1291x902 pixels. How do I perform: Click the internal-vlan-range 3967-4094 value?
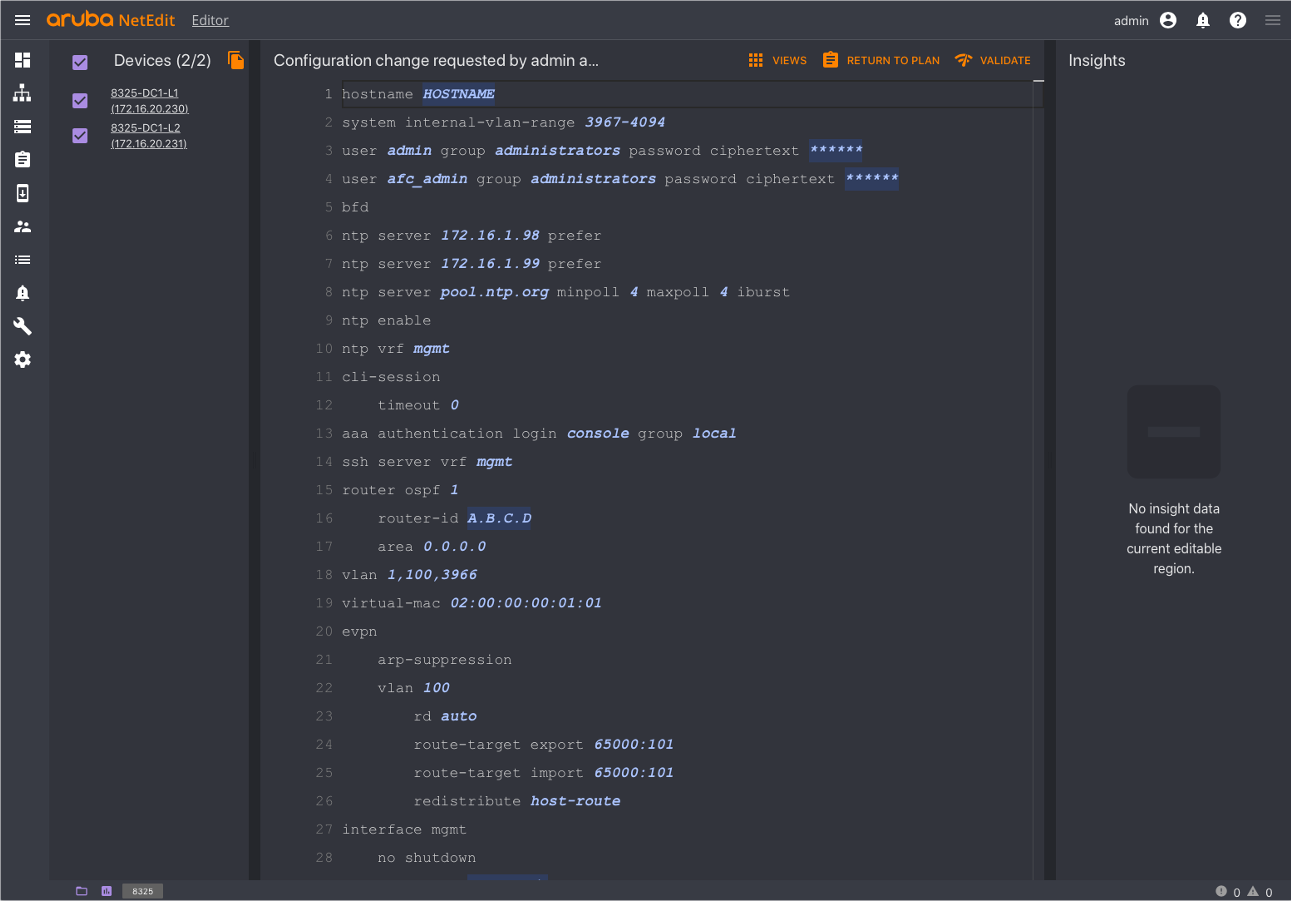click(x=625, y=122)
